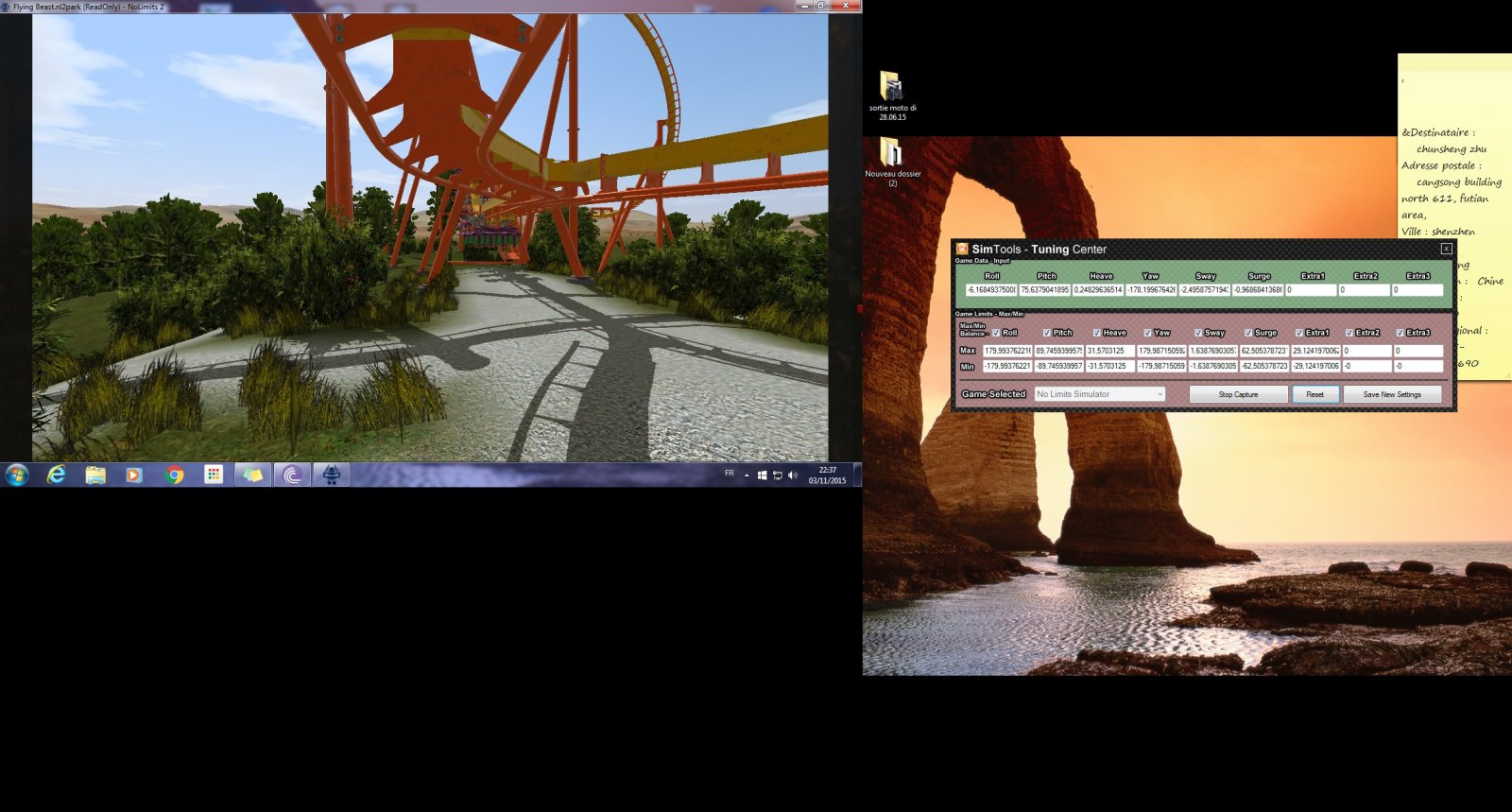Image resolution: width=1512 pixels, height=812 pixels.
Task: Toggle the Yaw Max/Min balance checkbox
Action: pyautogui.click(x=1147, y=333)
